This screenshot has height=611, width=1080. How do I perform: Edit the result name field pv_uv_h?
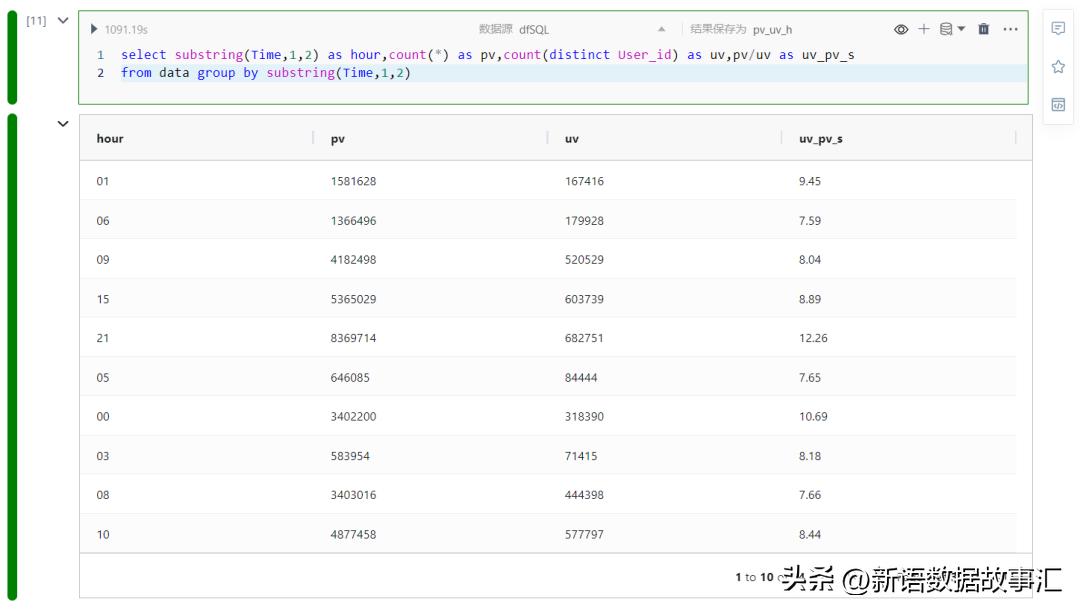[772, 30]
